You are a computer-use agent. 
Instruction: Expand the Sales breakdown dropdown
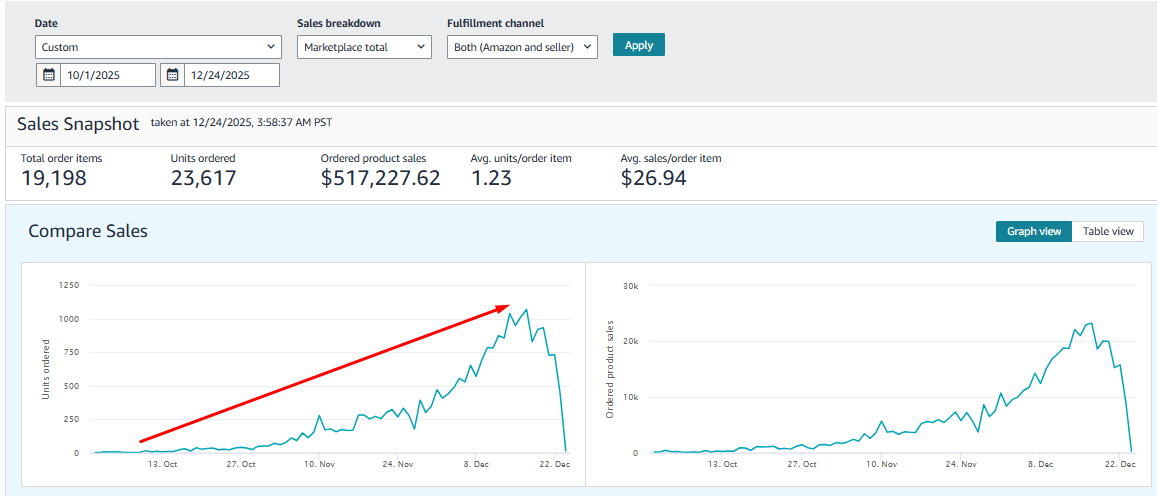click(x=364, y=46)
